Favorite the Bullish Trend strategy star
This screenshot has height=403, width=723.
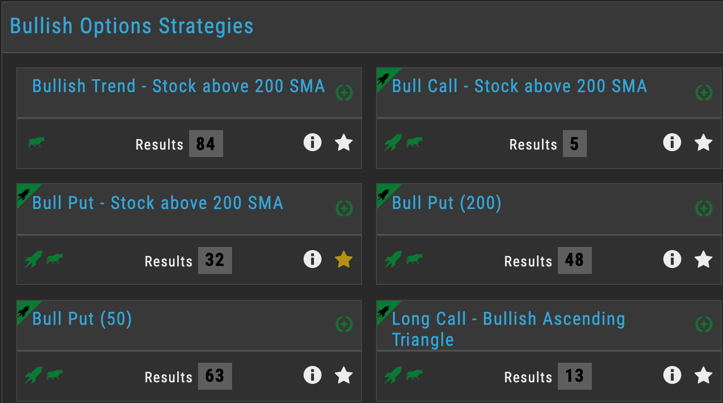coord(344,142)
